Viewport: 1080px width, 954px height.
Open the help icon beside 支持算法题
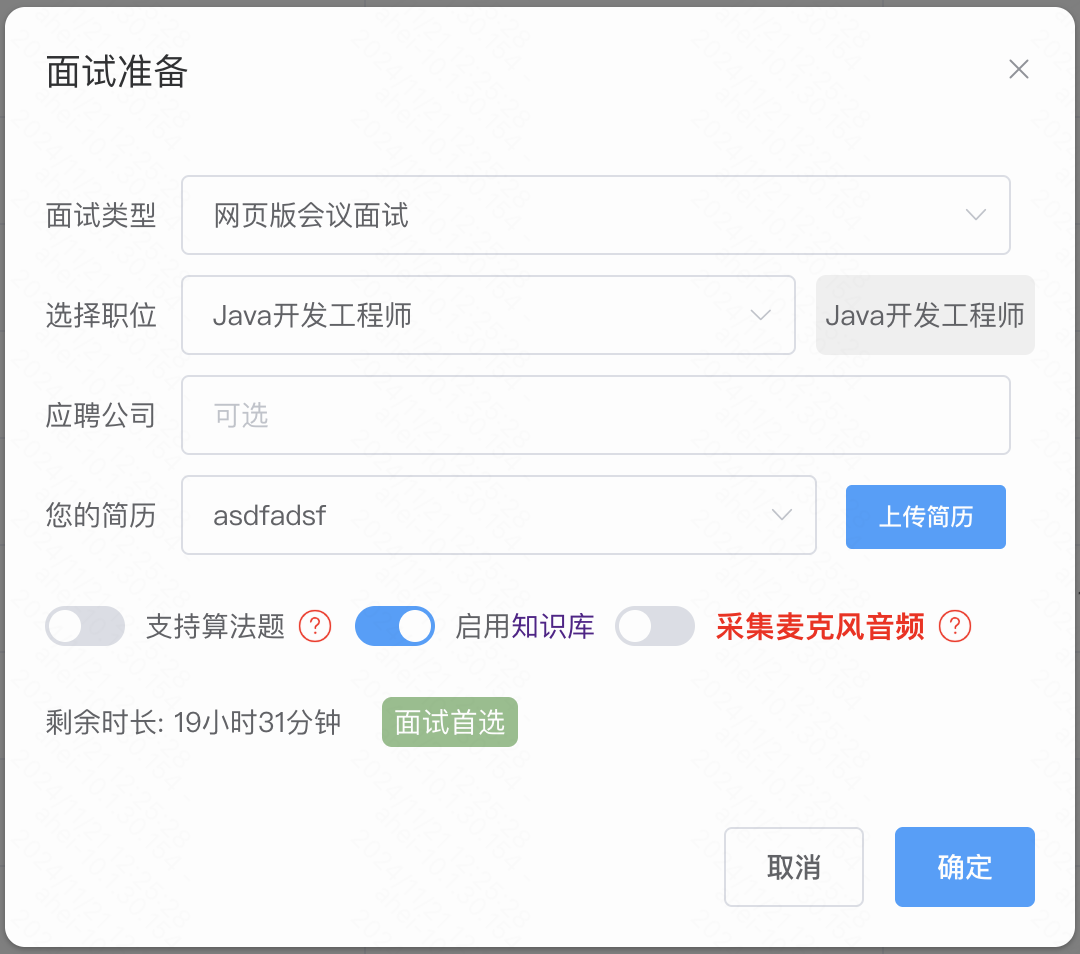click(x=315, y=626)
